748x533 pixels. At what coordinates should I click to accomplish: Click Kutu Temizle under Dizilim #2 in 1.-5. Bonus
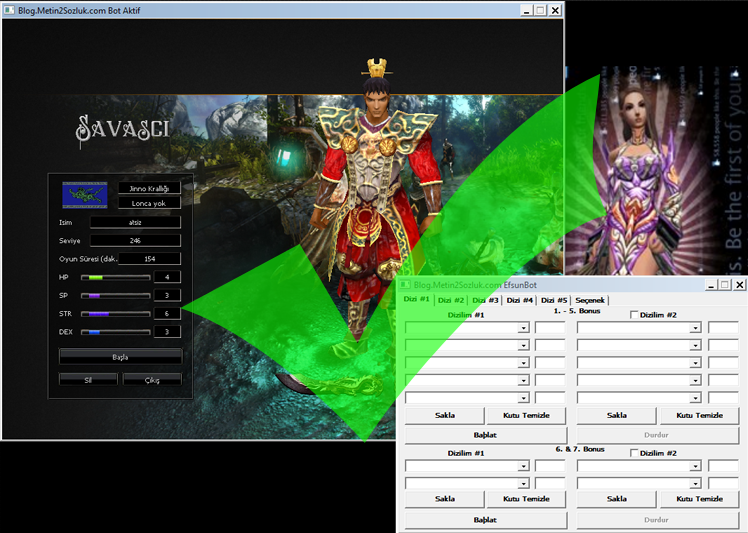tap(699, 416)
